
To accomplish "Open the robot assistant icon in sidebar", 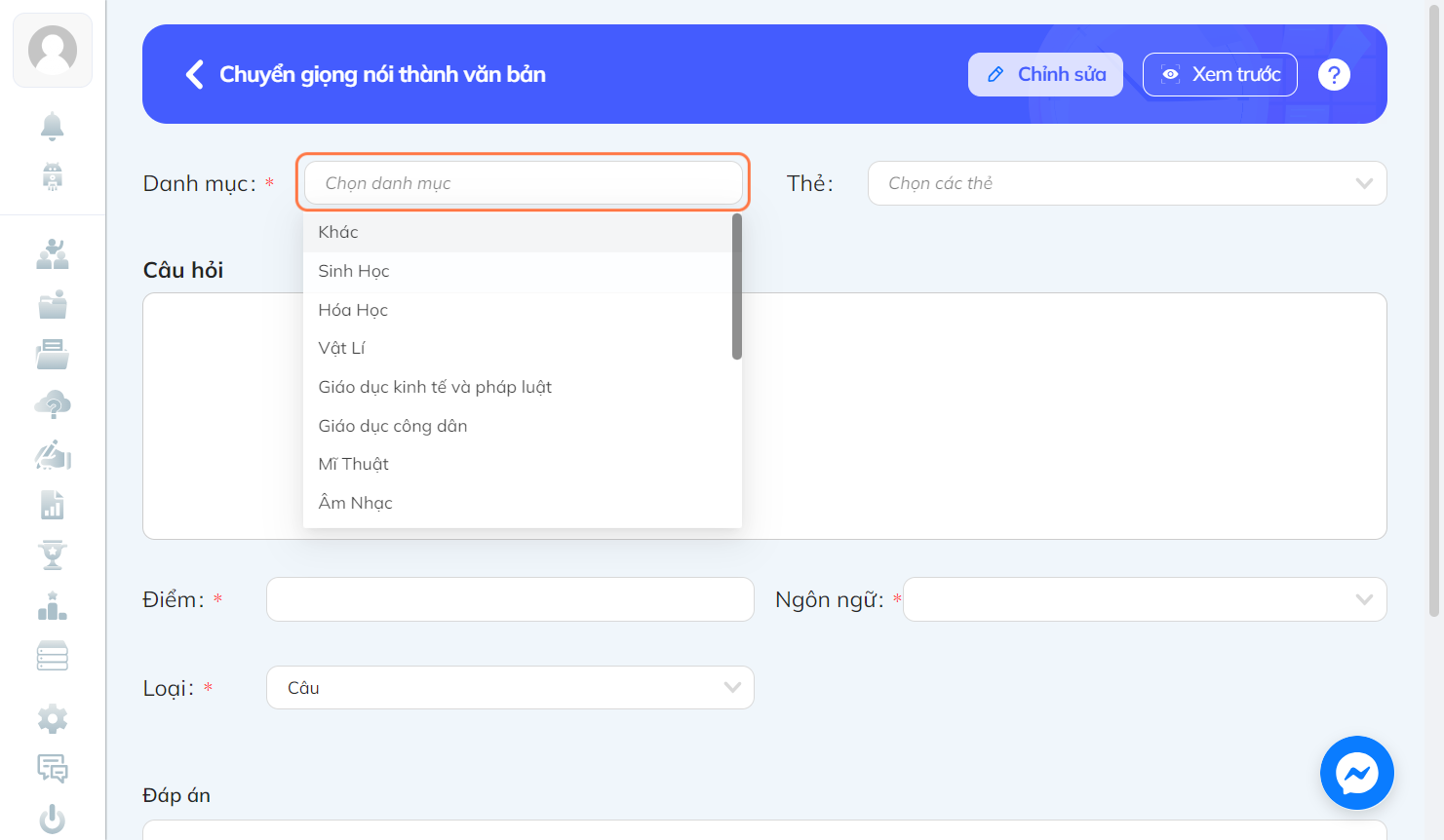I will point(53,176).
